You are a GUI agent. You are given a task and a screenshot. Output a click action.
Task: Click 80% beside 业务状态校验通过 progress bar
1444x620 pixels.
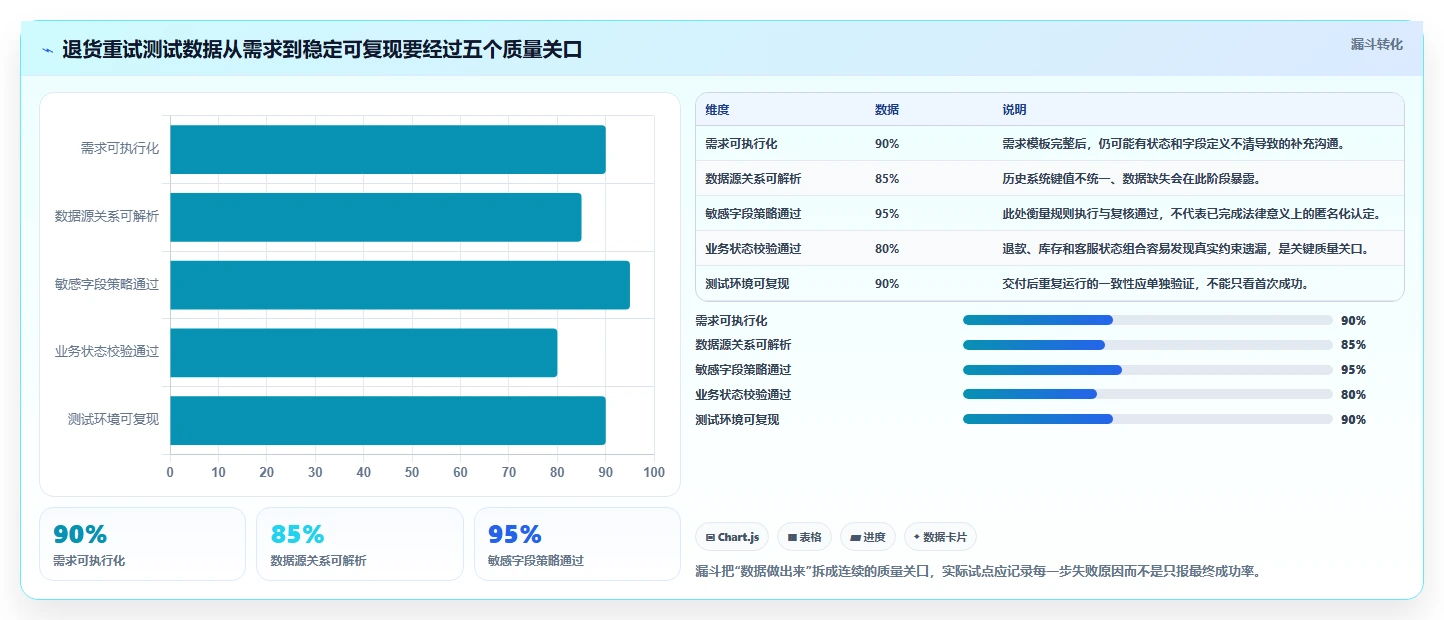point(1353,395)
